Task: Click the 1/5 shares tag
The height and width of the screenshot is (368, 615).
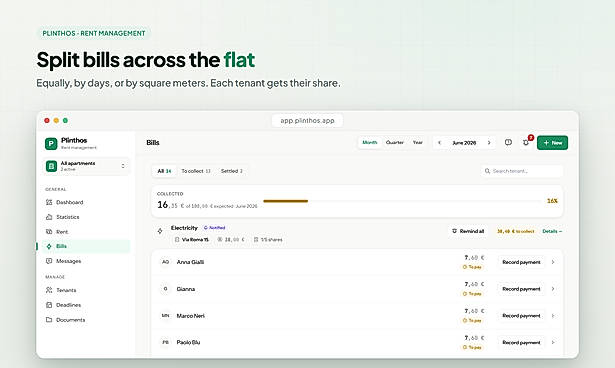Action: point(268,239)
